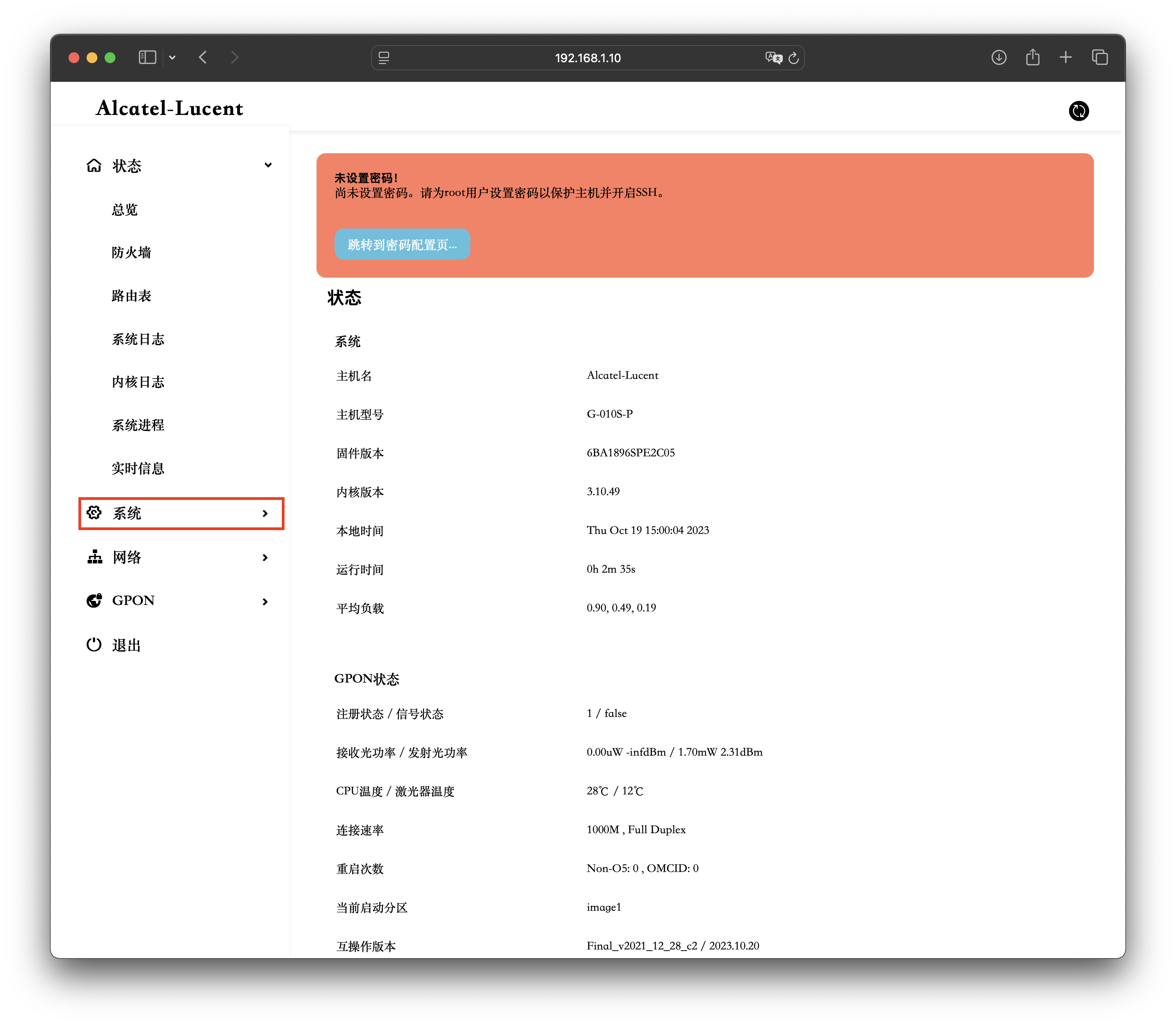The width and height of the screenshot is (1176, 1025).
Task: Open the sidebar options dropdown chevron
Action: [x=172, y=58]
